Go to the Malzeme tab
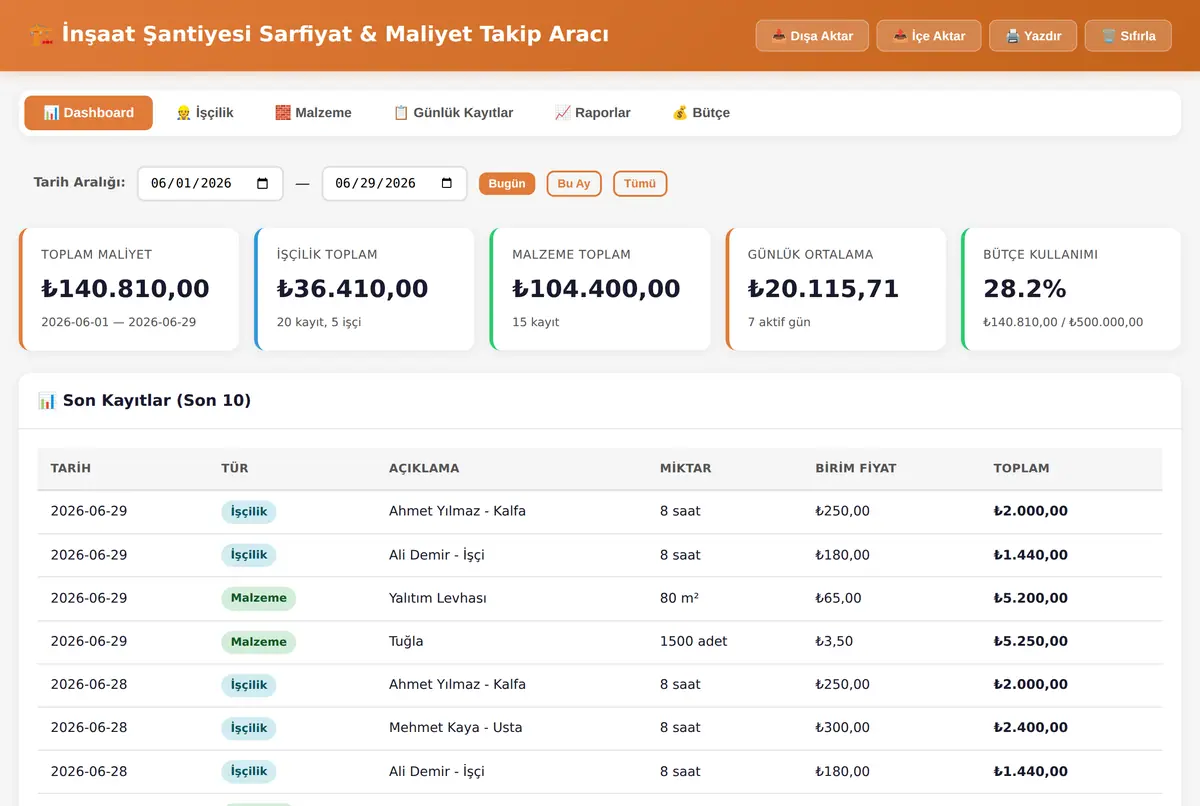Image resolution: width=1200 pixels, height=806 pixels. point(313,113)
